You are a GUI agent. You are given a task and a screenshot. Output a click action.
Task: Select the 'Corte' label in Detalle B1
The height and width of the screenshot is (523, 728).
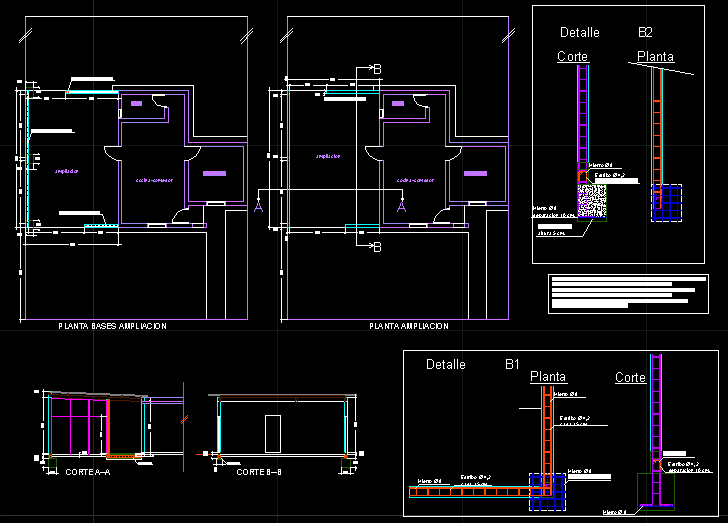(630, 377)
